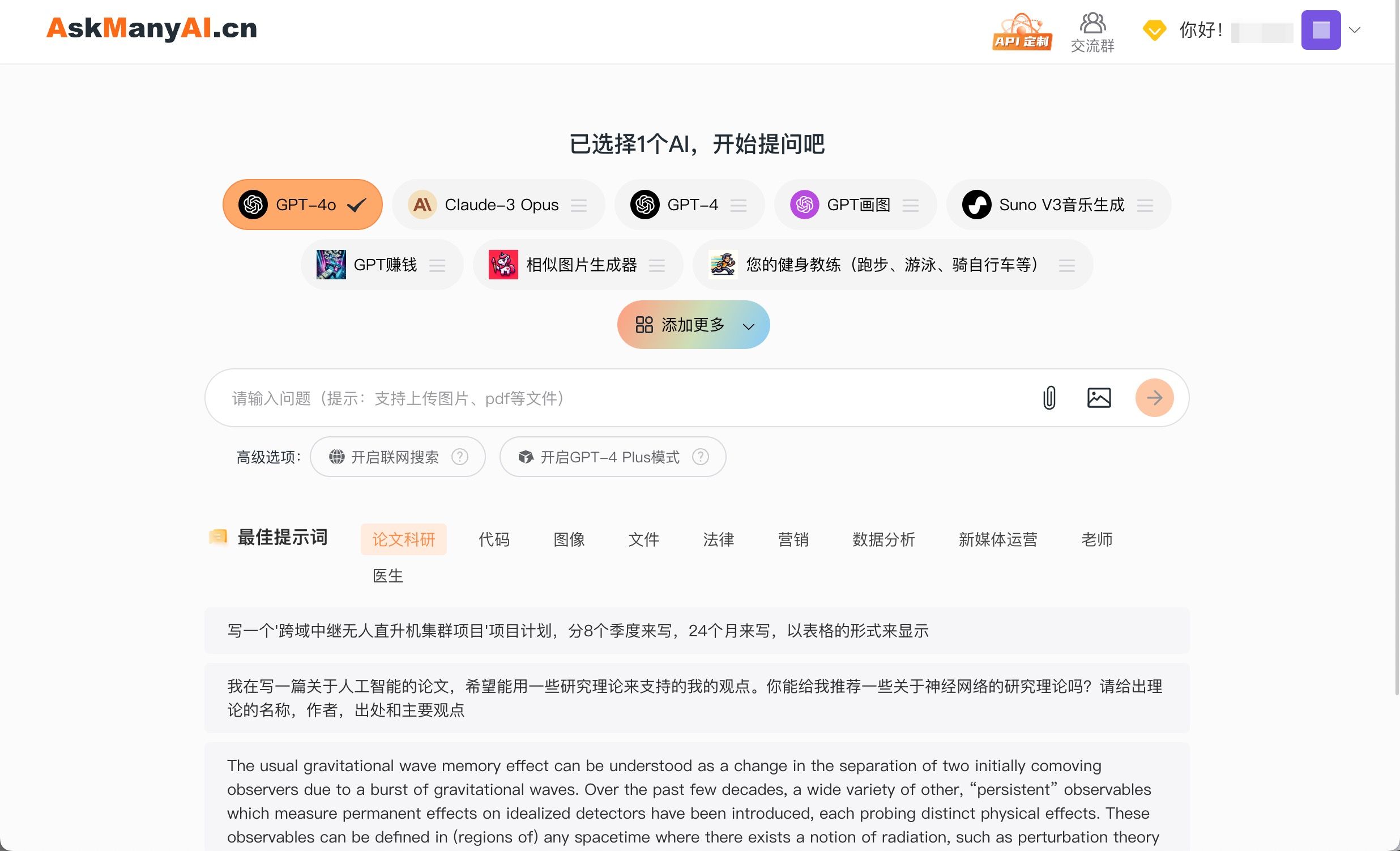This screenshot has height=851, width=1400.
Task: Click the yellow VIP diamond icon
Action: point(1154,30)
